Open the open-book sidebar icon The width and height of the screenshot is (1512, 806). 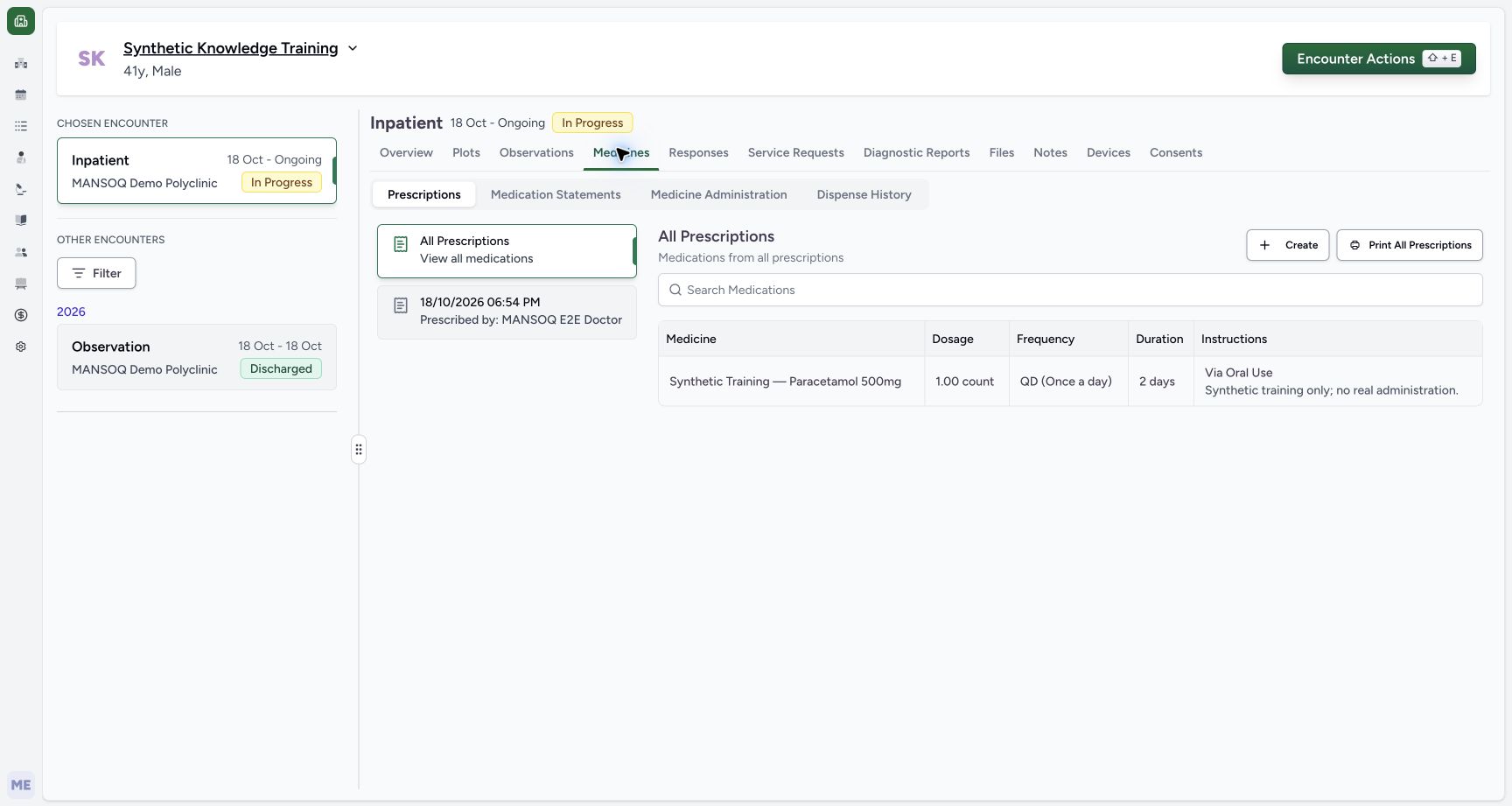(21, 221)
